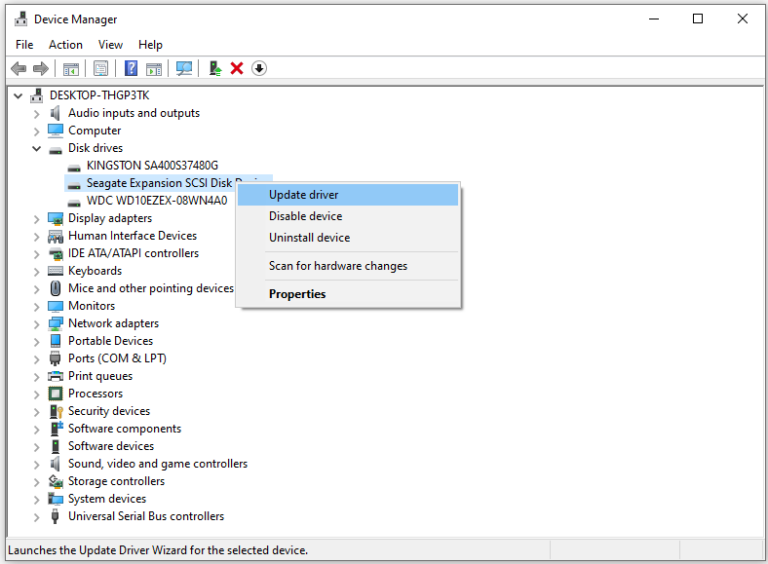Maximize the Device Manager window

click(x=698, y=19)
